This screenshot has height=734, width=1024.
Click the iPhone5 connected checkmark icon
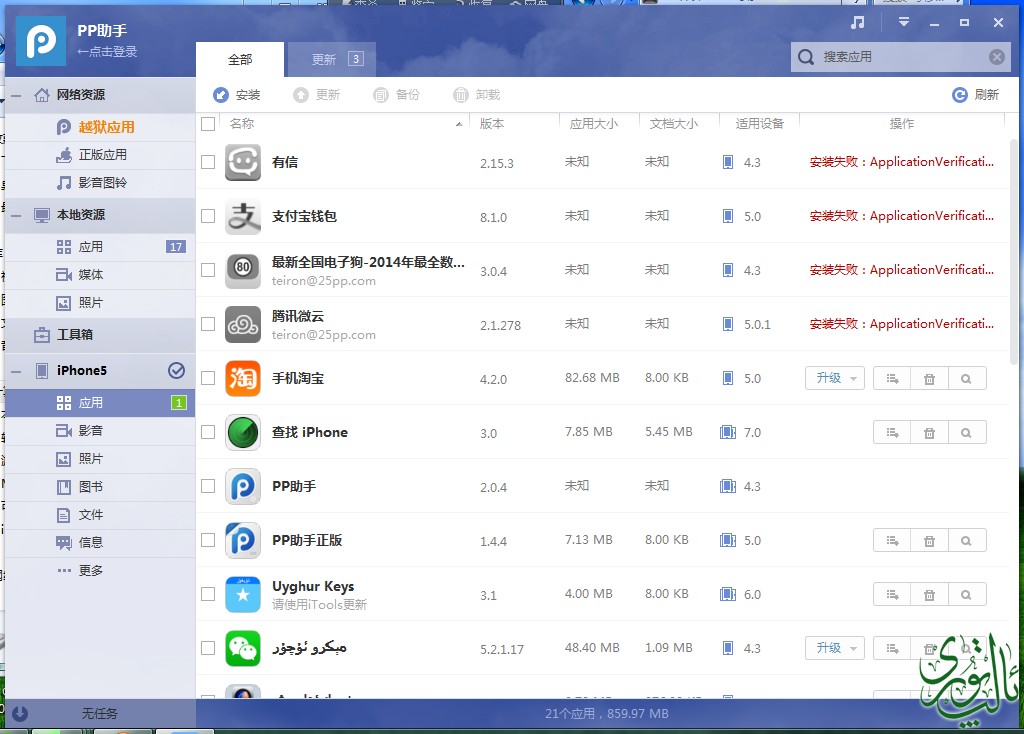pos(176,371)
